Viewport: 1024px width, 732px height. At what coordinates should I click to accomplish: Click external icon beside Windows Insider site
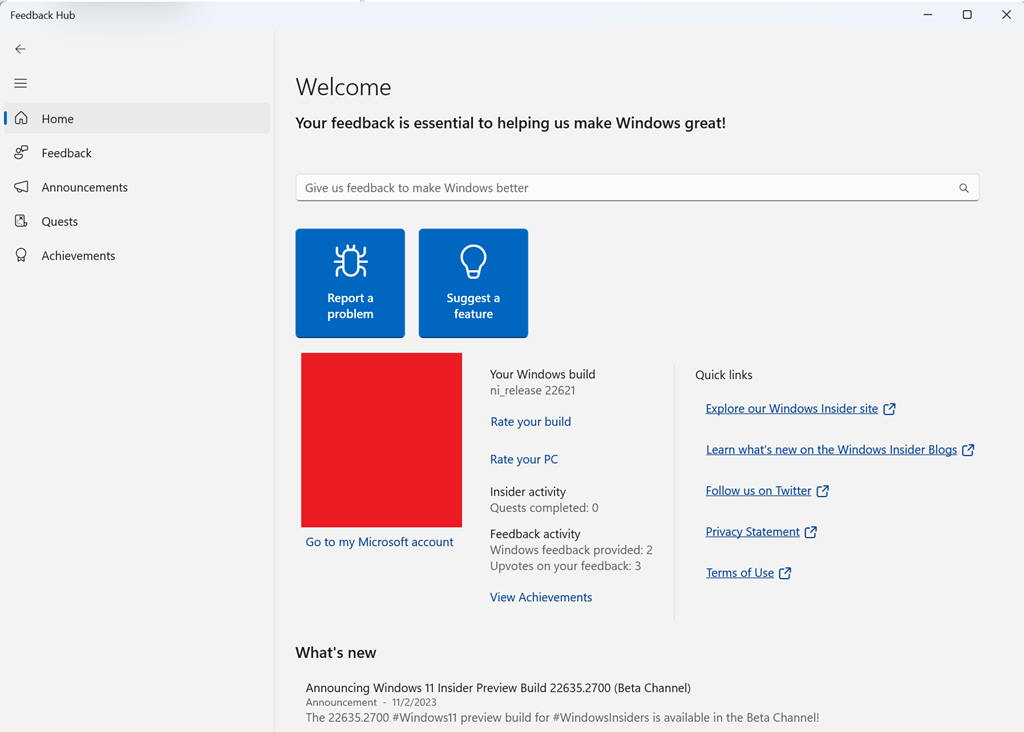(x=889, y=409)
